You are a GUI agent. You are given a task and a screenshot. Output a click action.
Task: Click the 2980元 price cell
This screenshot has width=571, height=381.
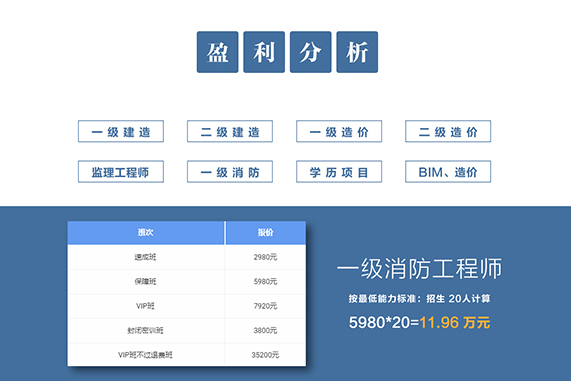point(265,257)
